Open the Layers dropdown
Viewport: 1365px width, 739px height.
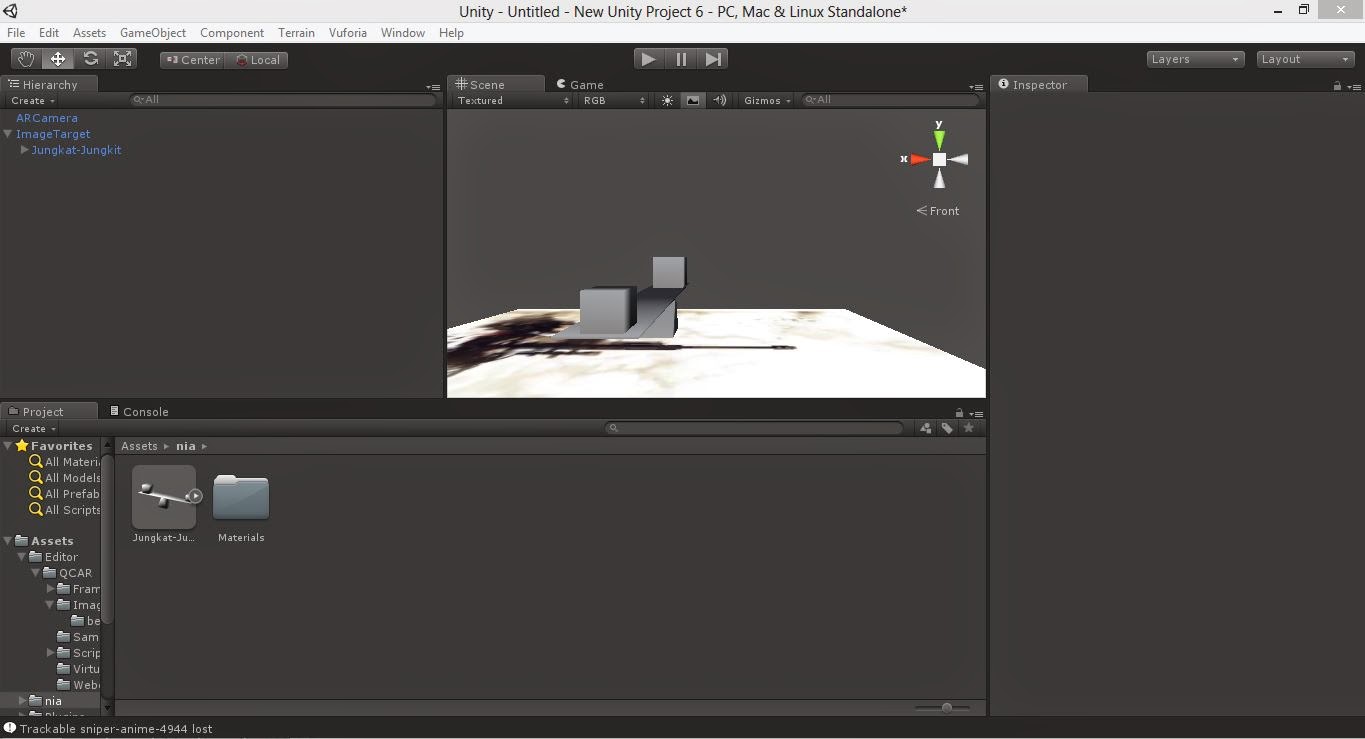point(1196,59)
